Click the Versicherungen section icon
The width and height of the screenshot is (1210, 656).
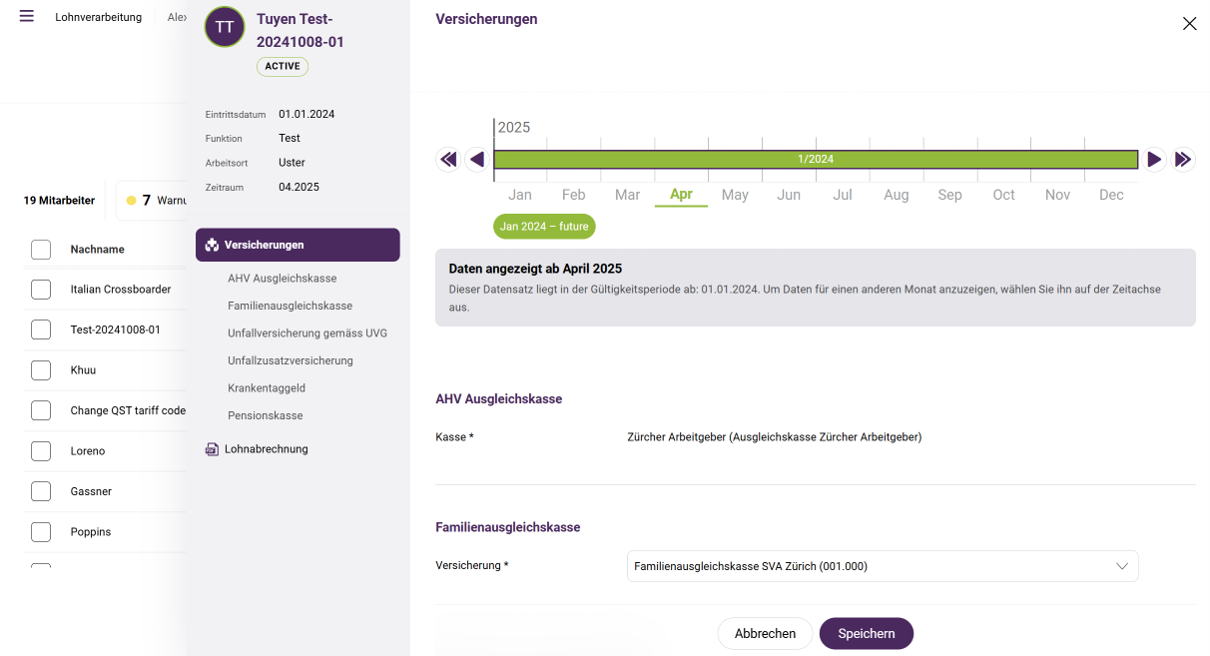[x=212, y=245]
